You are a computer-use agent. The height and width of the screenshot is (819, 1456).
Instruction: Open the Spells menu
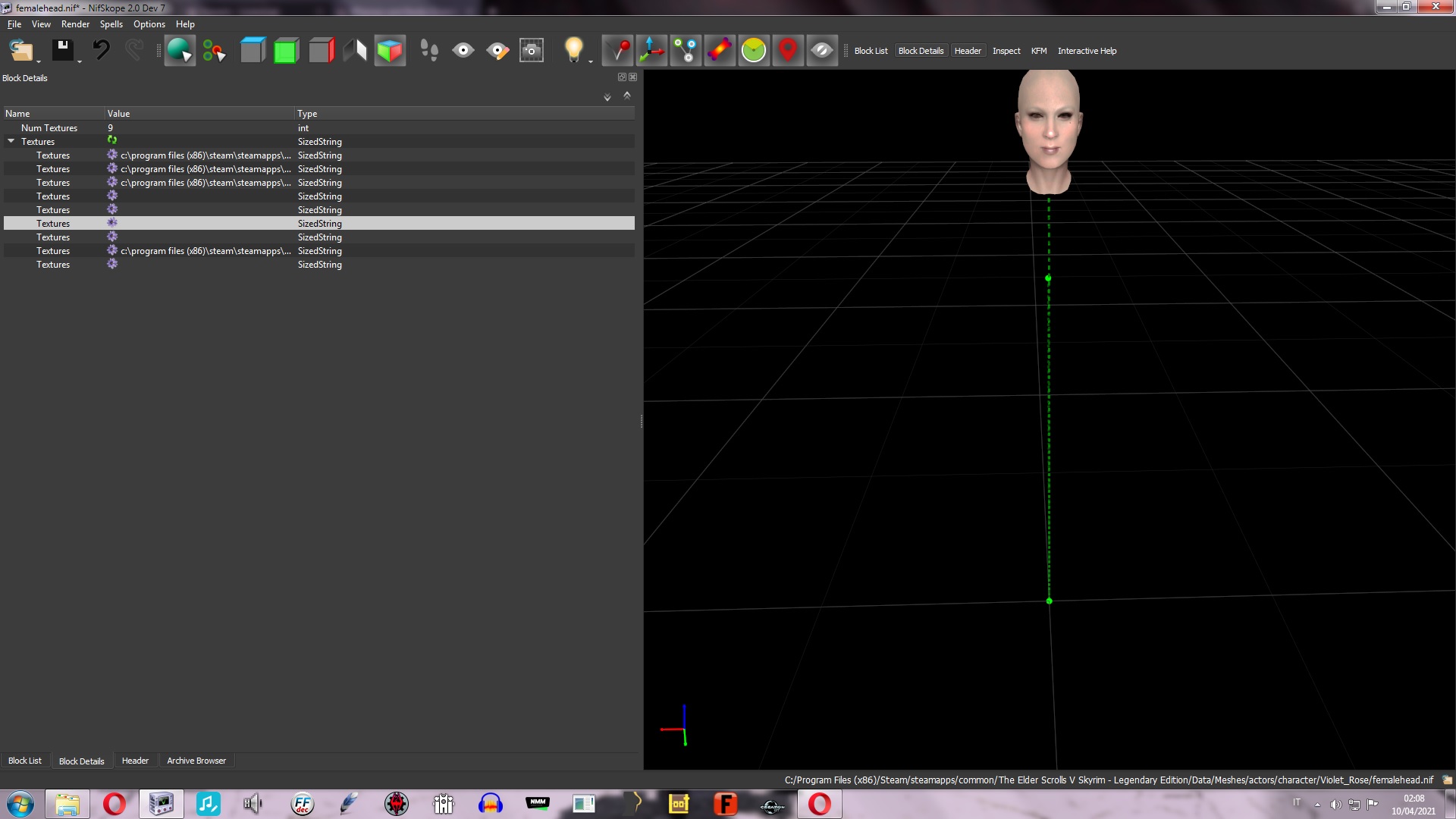(x=111, y=24)
